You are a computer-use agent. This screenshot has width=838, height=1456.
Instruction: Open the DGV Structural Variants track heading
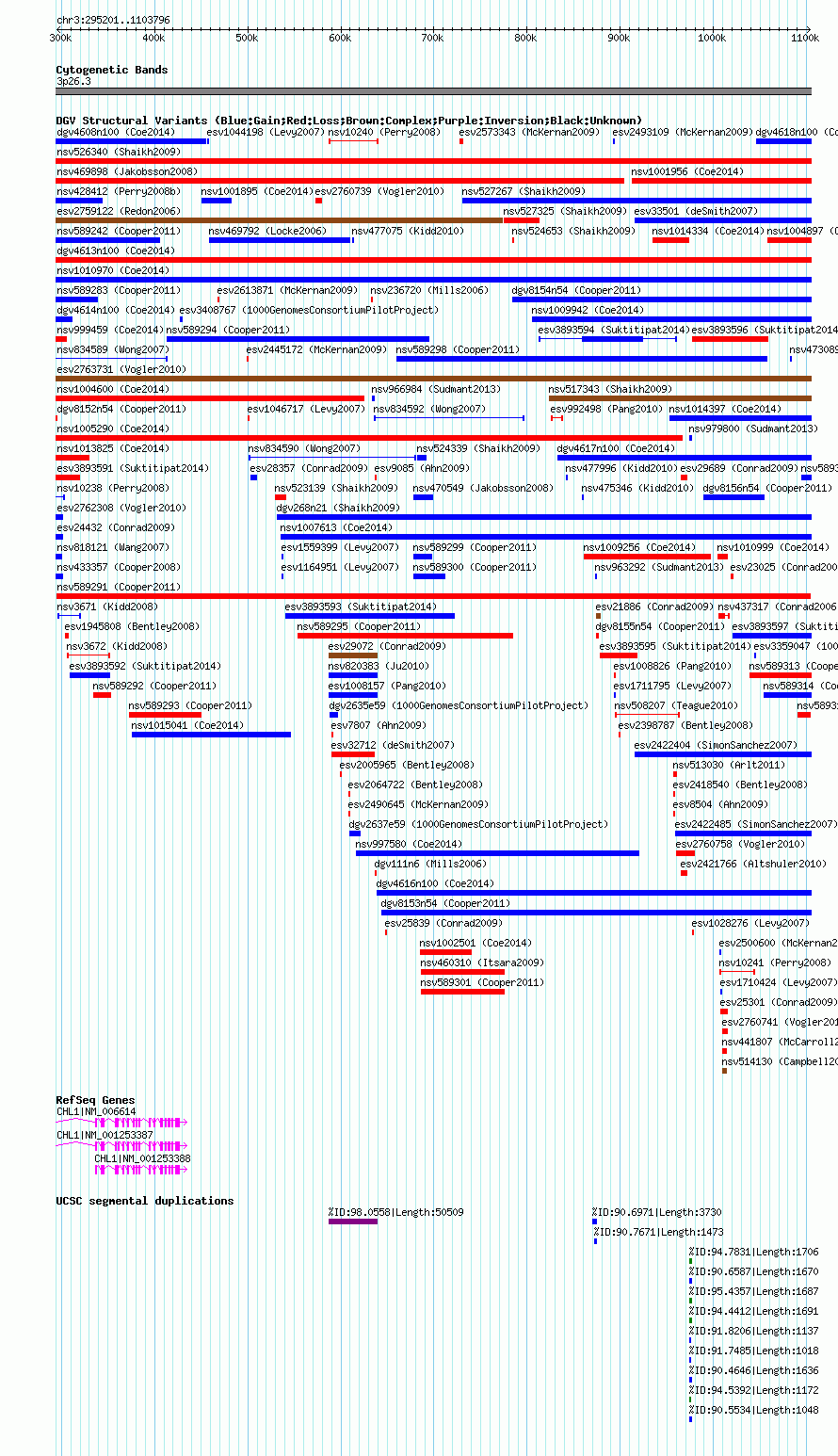click(x=348, y=121)
